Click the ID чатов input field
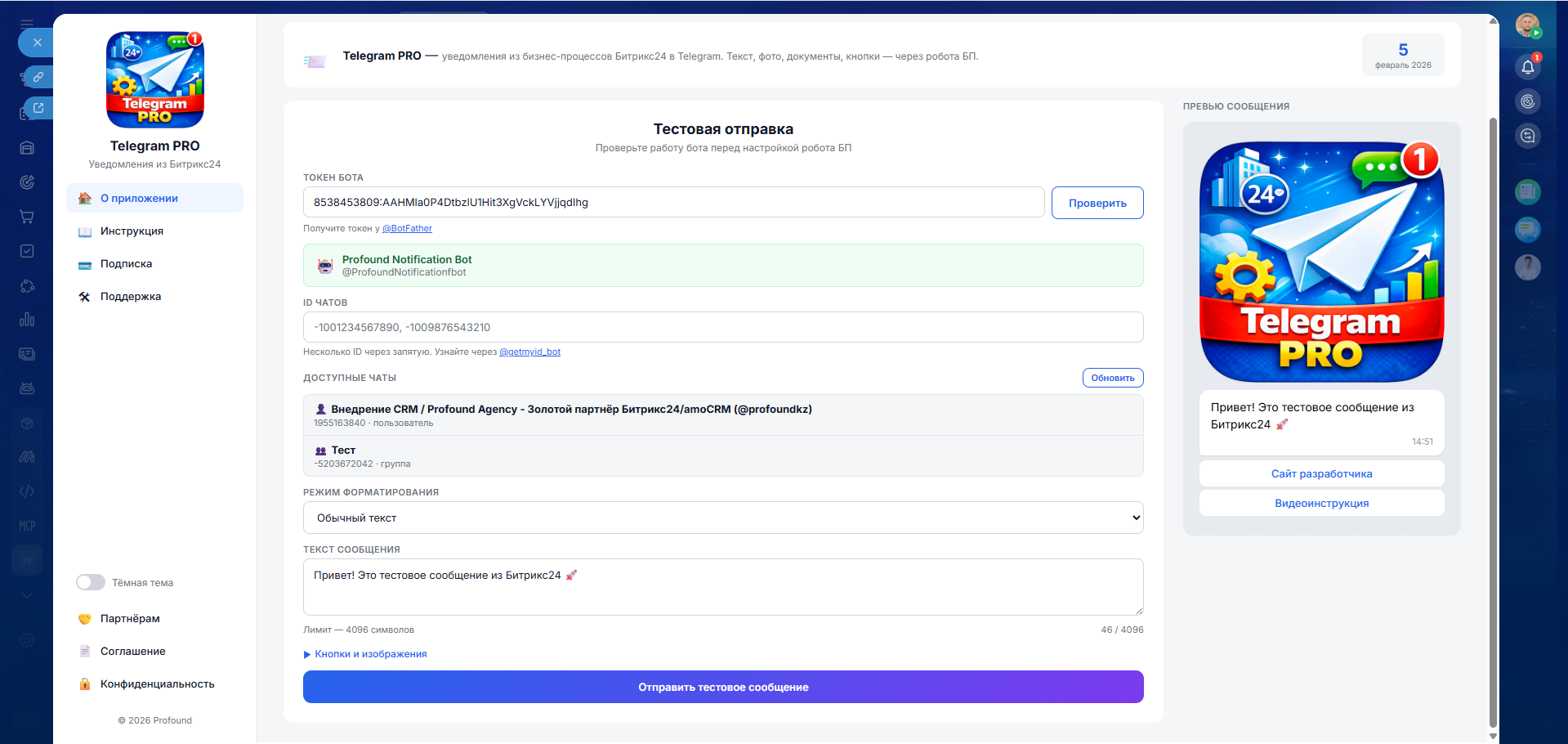The image size is (1568, 744). 722,327
